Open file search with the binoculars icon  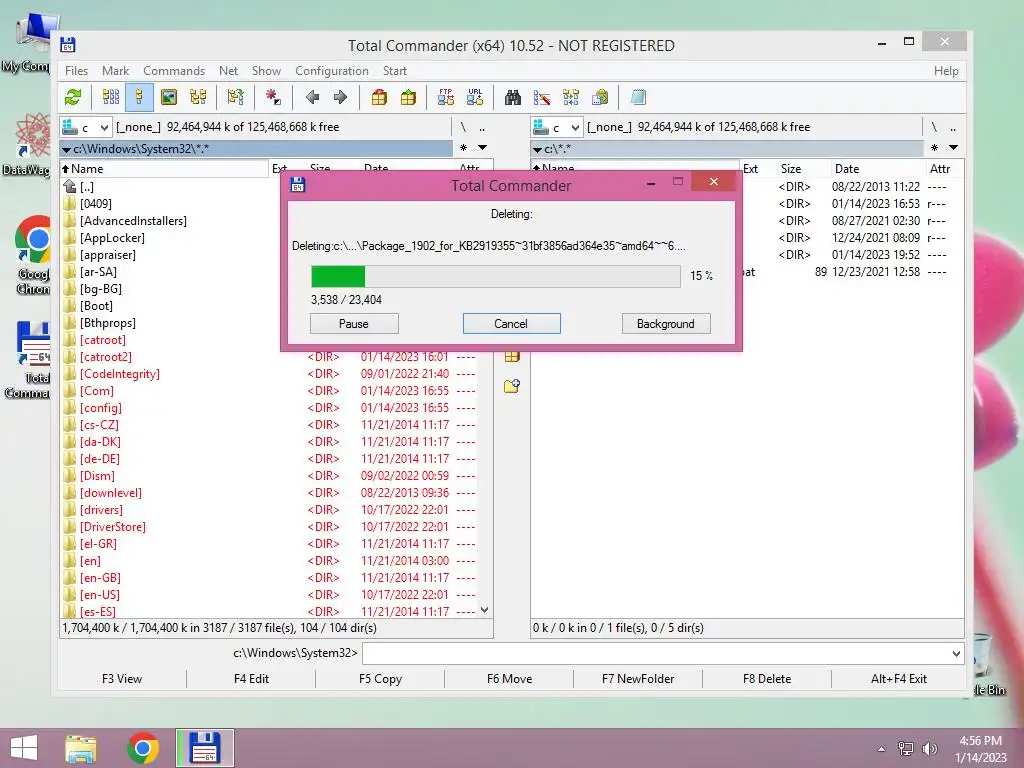tap(513, 98)
